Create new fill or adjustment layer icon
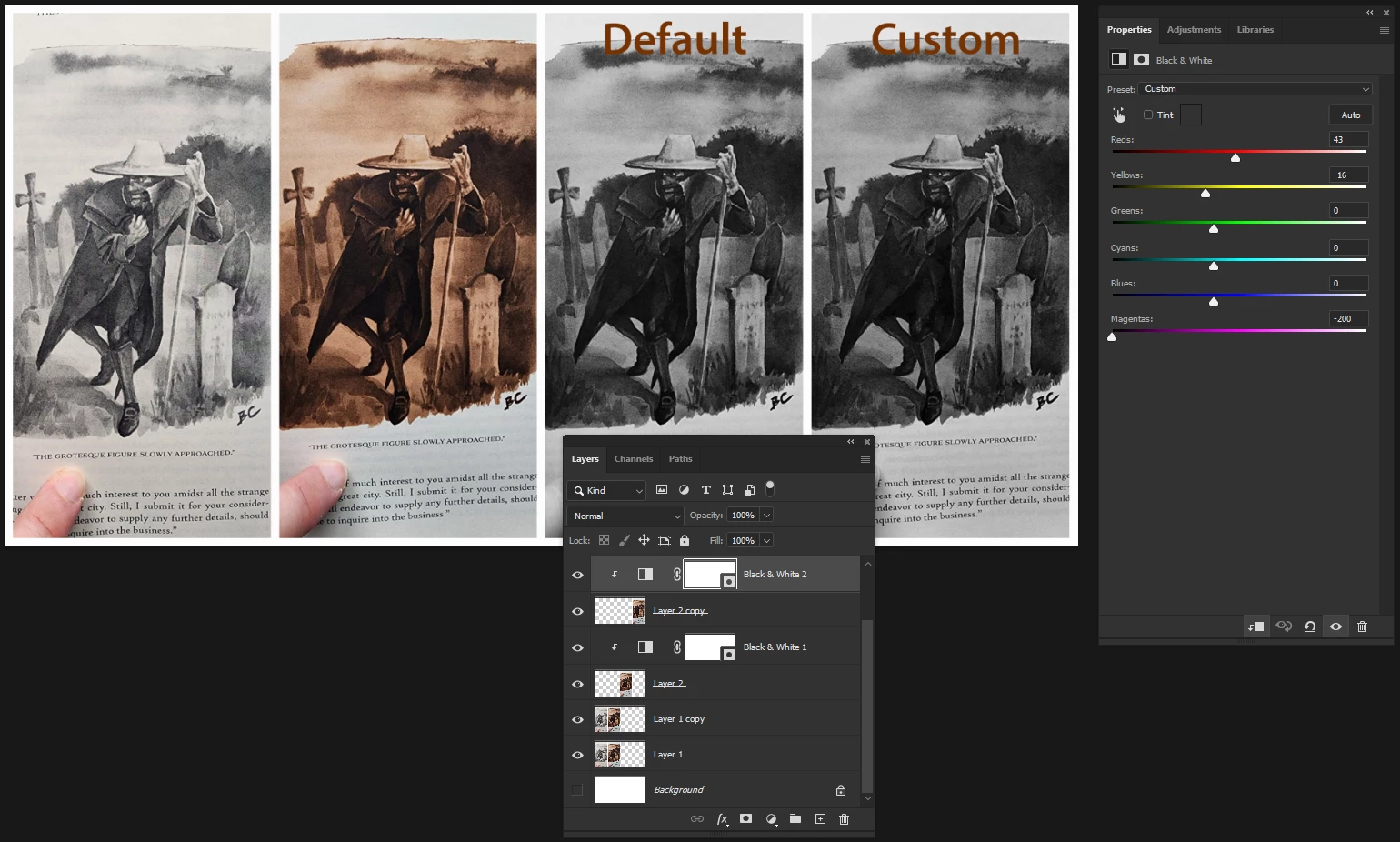This screenshot has width=1400, height=842. coord(771,819)
